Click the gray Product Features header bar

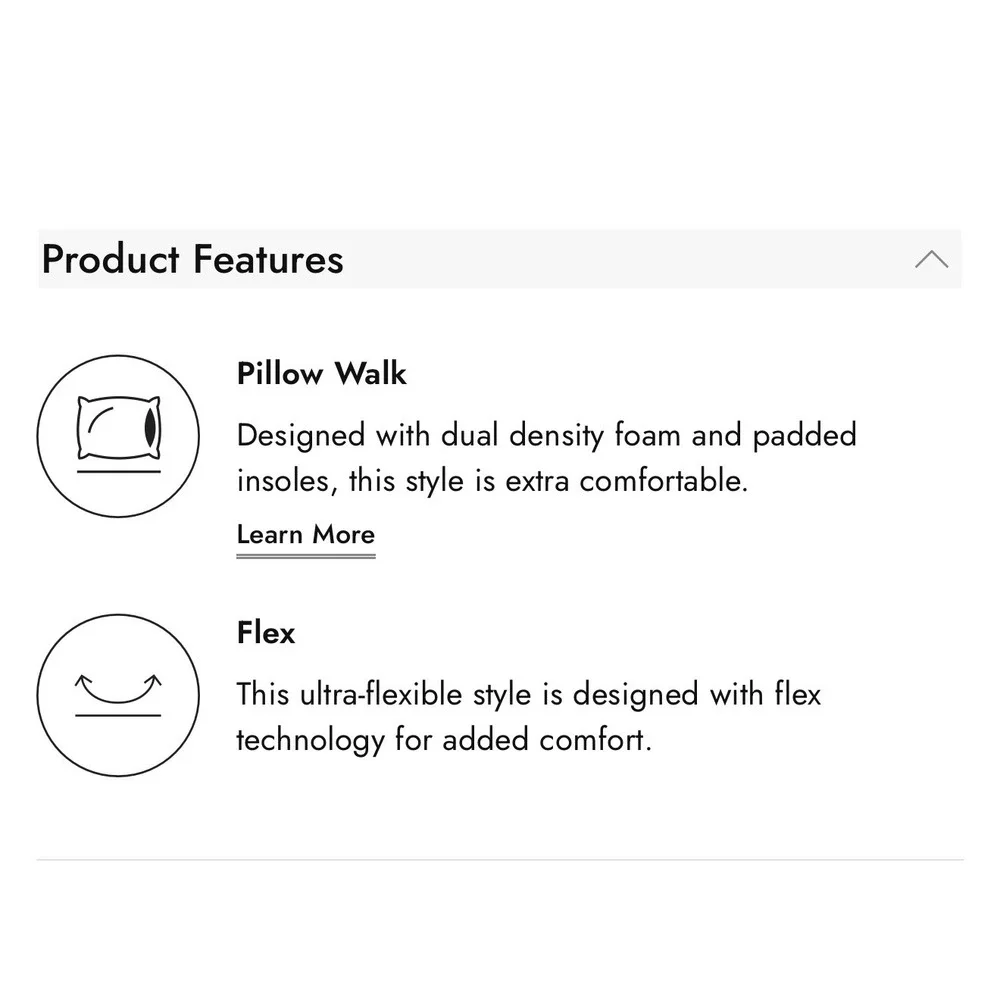tap(499, 259)
